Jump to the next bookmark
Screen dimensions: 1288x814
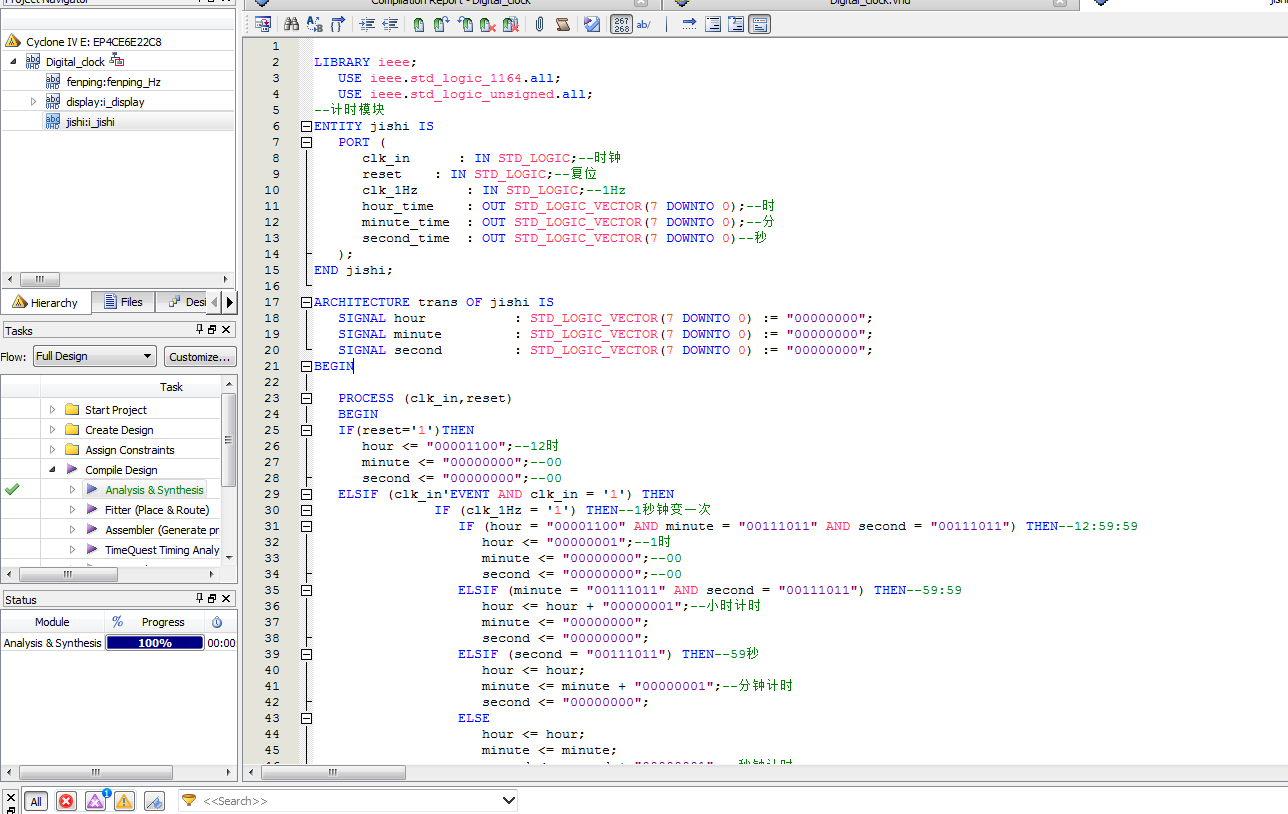442,24
